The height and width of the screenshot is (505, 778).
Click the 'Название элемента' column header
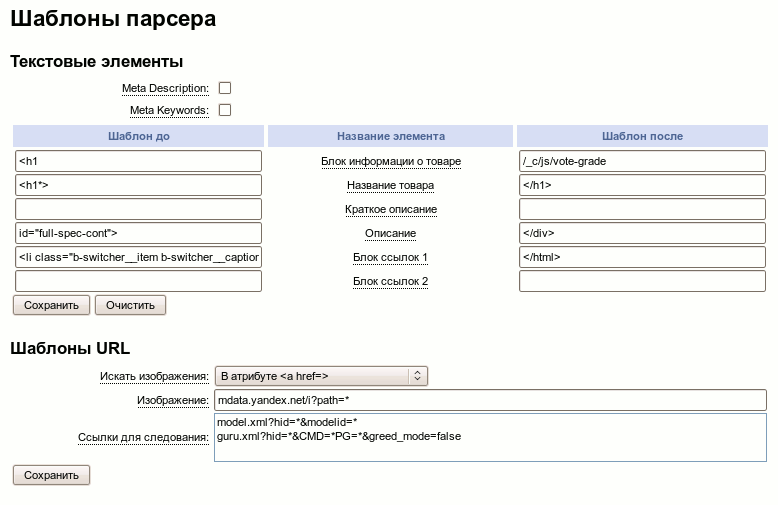point(390,136)
